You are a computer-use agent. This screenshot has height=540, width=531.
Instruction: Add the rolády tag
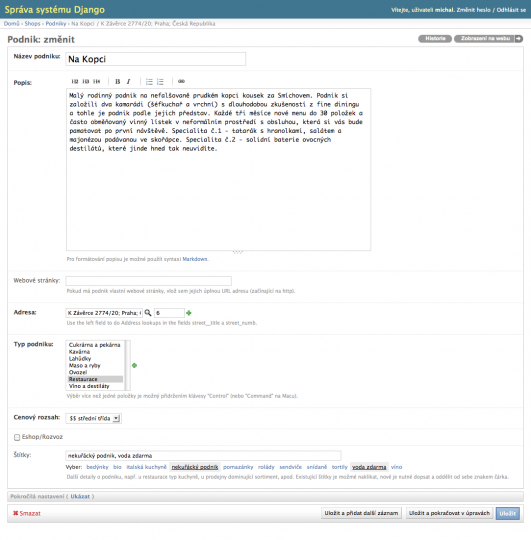pos(266,467)
